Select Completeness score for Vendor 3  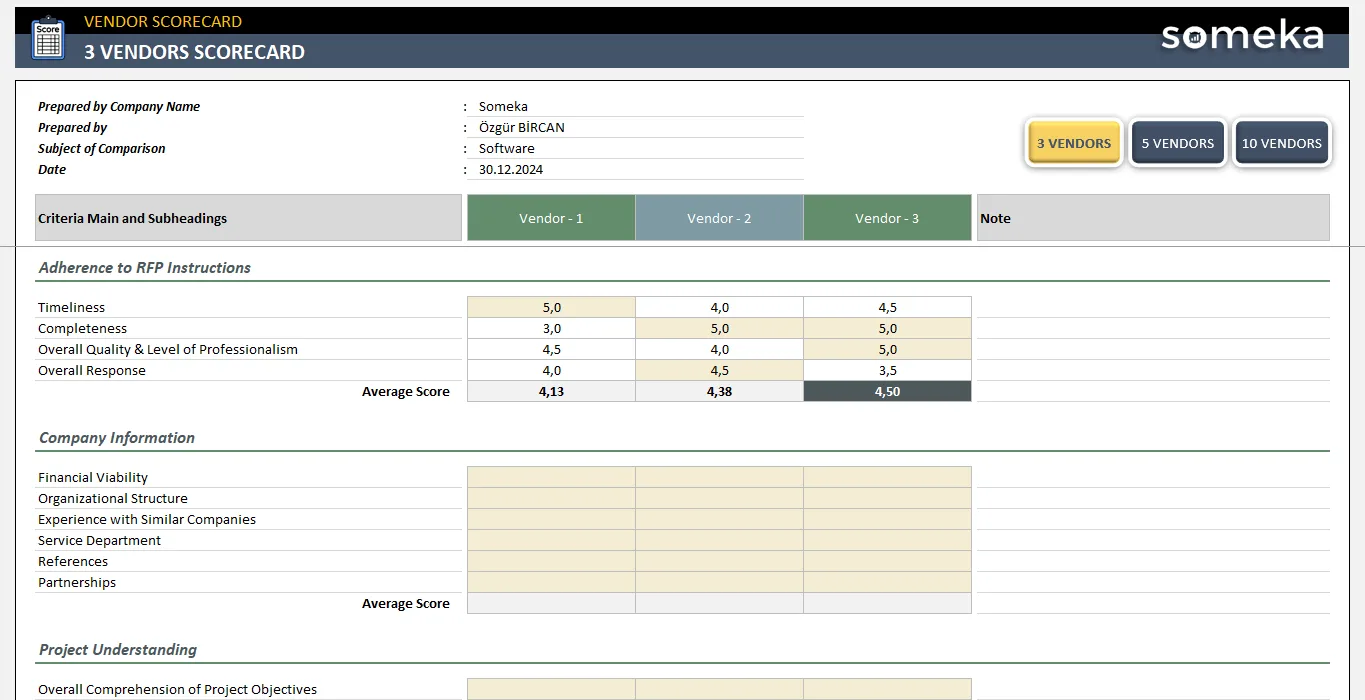click(x=887, y=328)
